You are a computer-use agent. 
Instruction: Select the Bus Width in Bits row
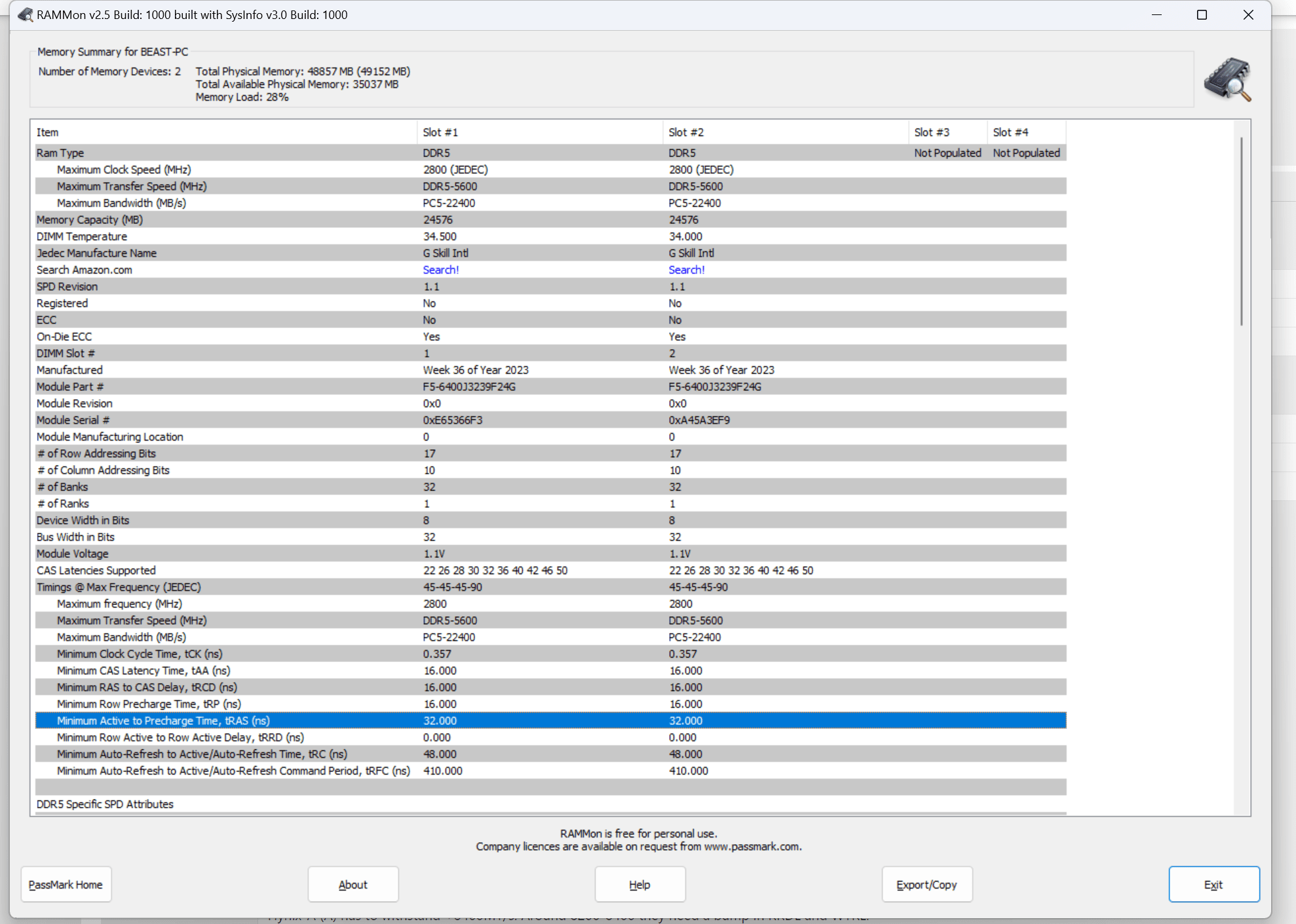pos(550,537)
